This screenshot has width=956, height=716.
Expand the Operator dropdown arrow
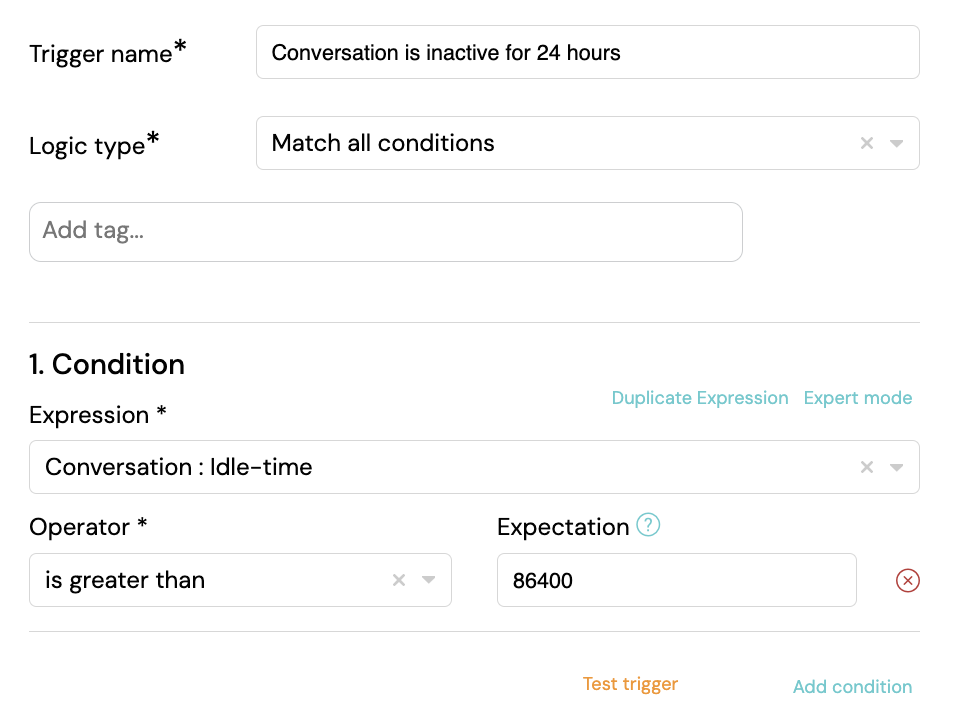coord(429,580)
